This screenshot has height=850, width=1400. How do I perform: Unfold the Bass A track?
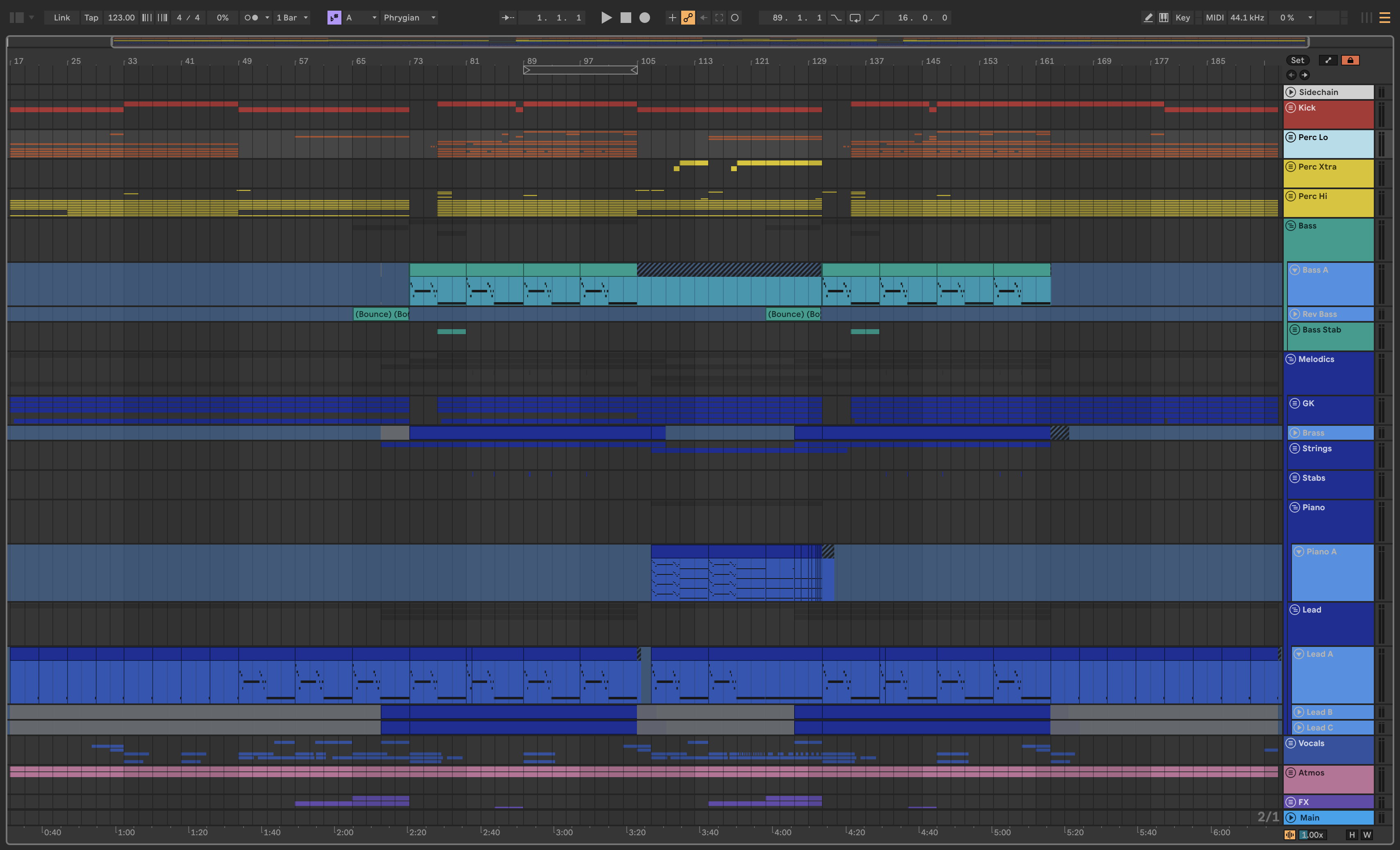click(1295, 270)
